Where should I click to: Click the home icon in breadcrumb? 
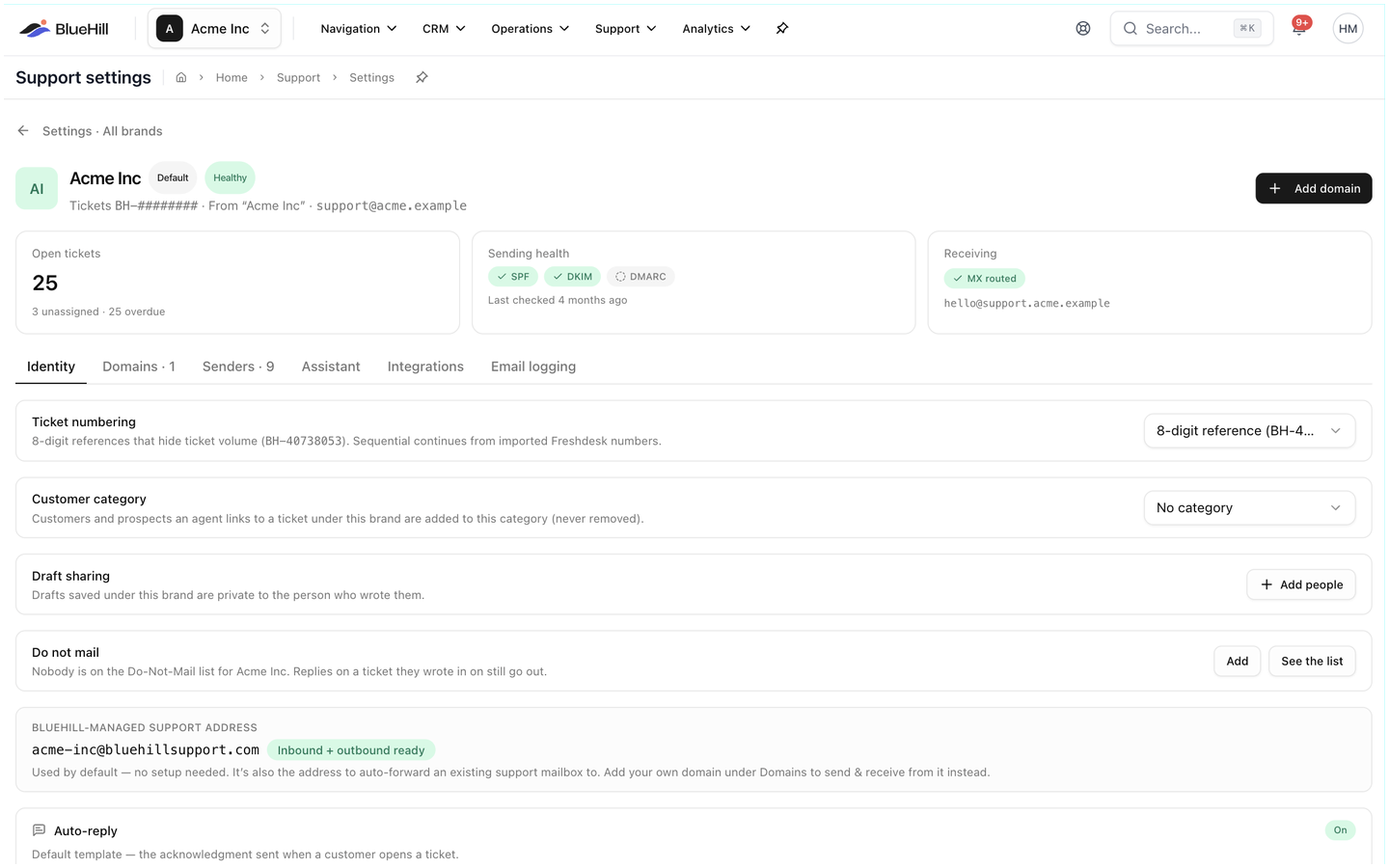[x=180, y=77]
